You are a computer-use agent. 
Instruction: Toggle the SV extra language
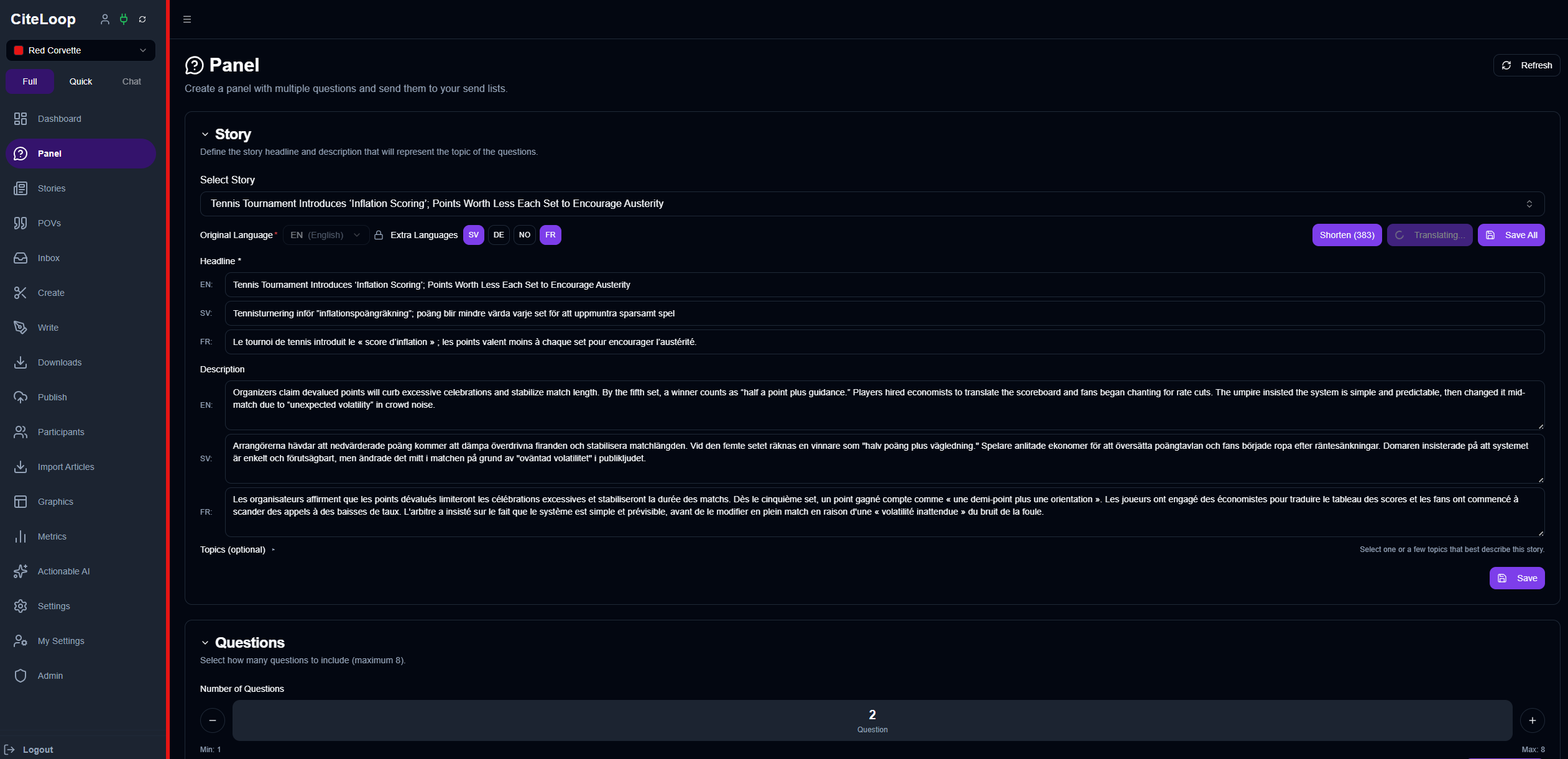point(474,235)
